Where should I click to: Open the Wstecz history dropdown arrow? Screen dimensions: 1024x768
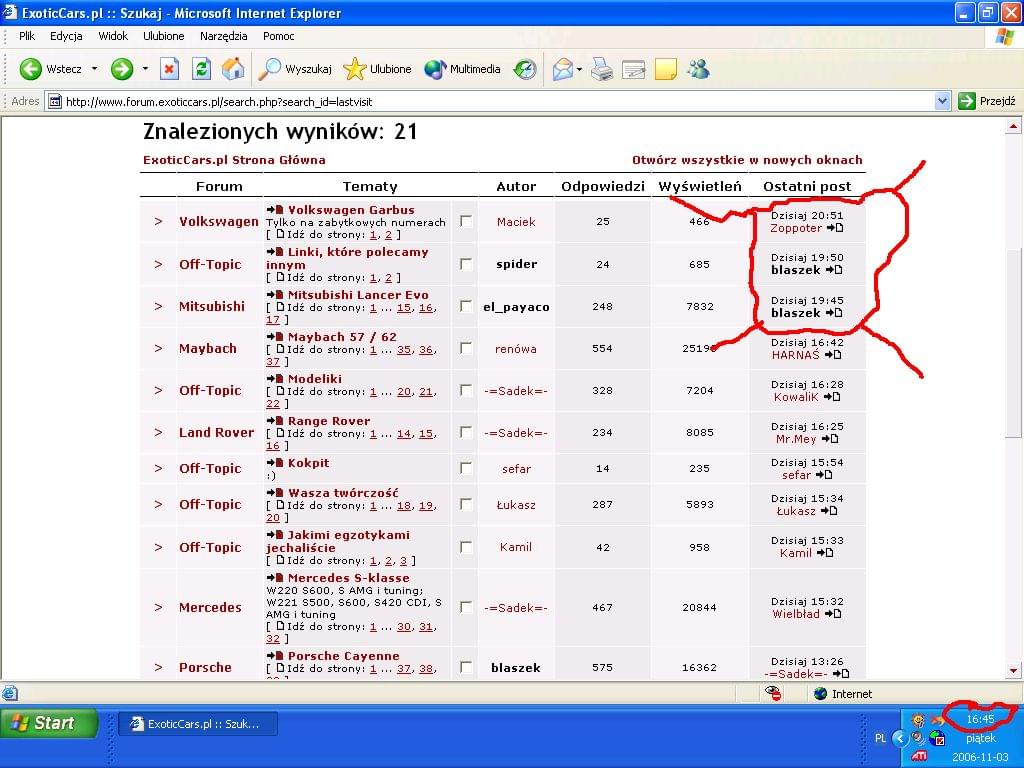click(94, 69)
